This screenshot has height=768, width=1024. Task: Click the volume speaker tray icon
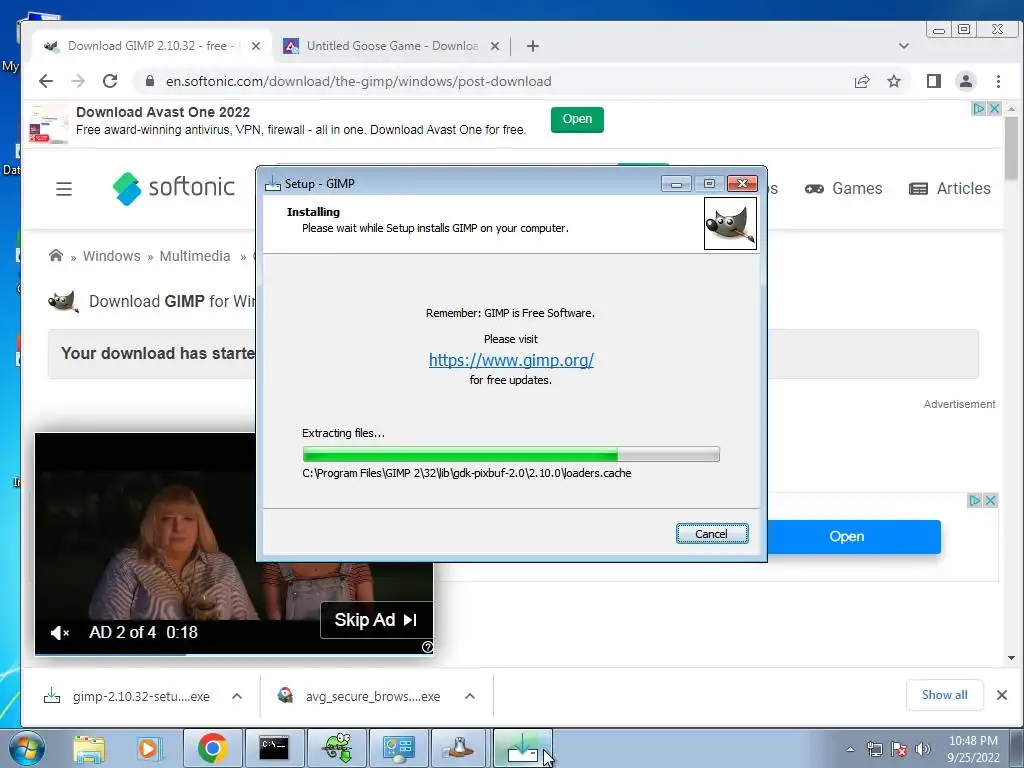[x=923, y=749]
